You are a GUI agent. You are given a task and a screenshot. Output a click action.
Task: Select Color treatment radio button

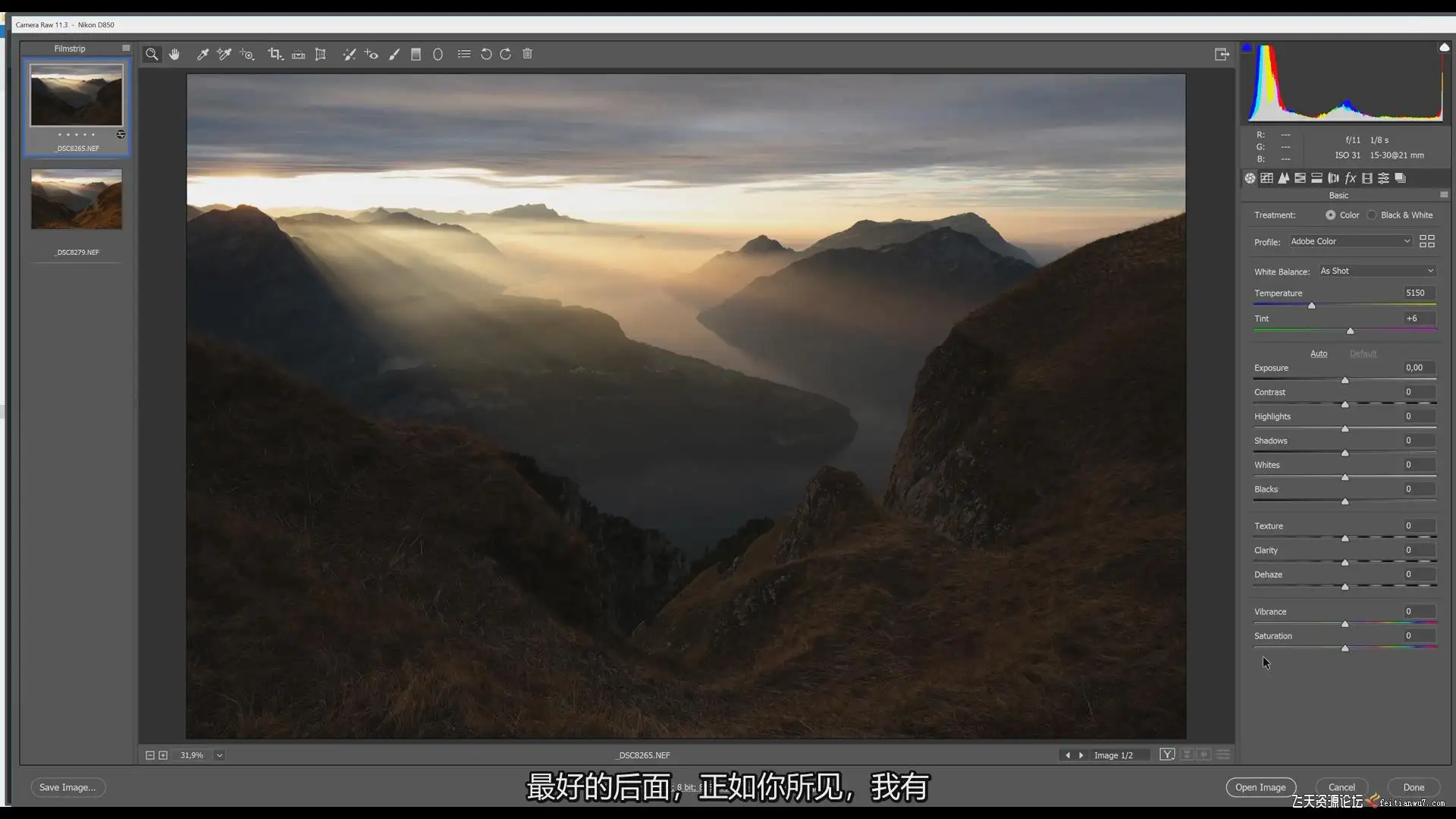(x=1330, y=215)
